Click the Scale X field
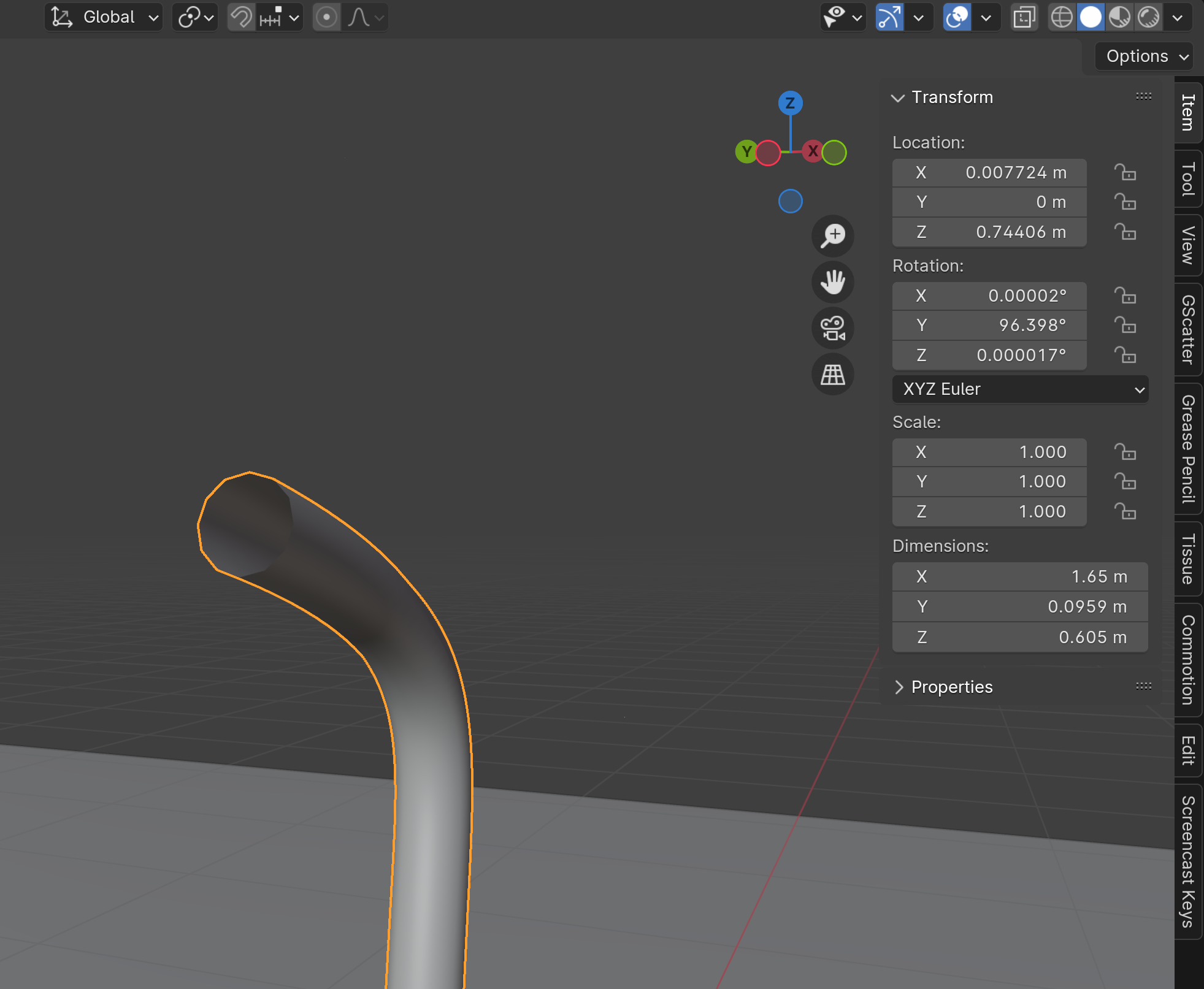 (x=989, y=452)
